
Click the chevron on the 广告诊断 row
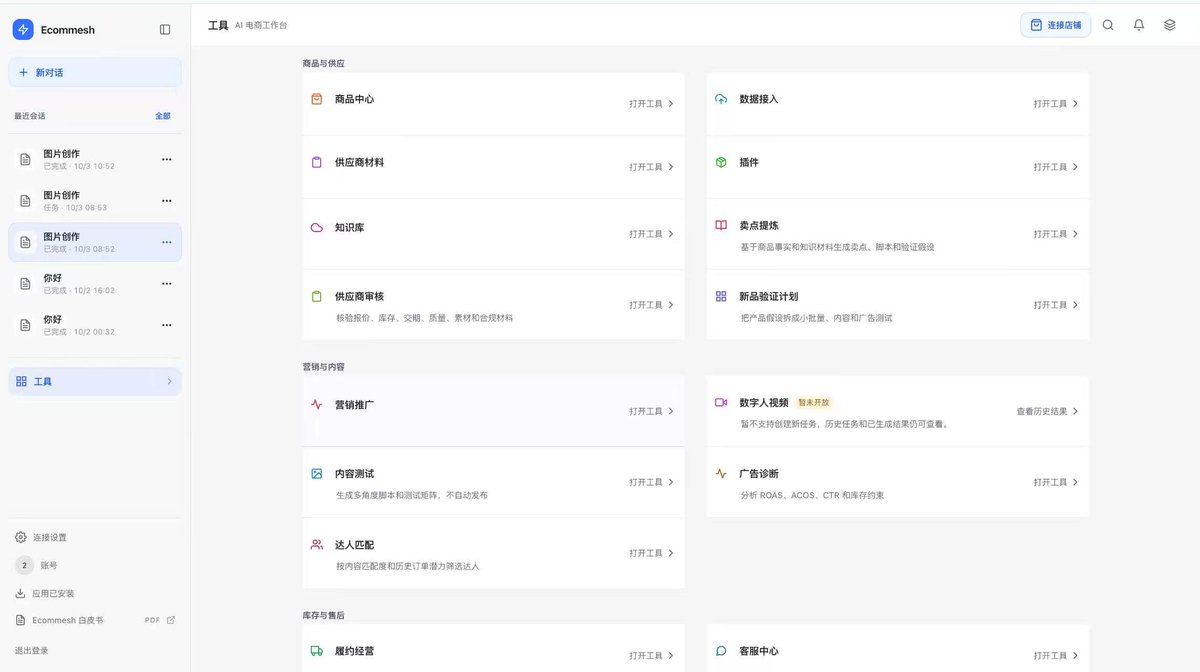(1075, 482)
